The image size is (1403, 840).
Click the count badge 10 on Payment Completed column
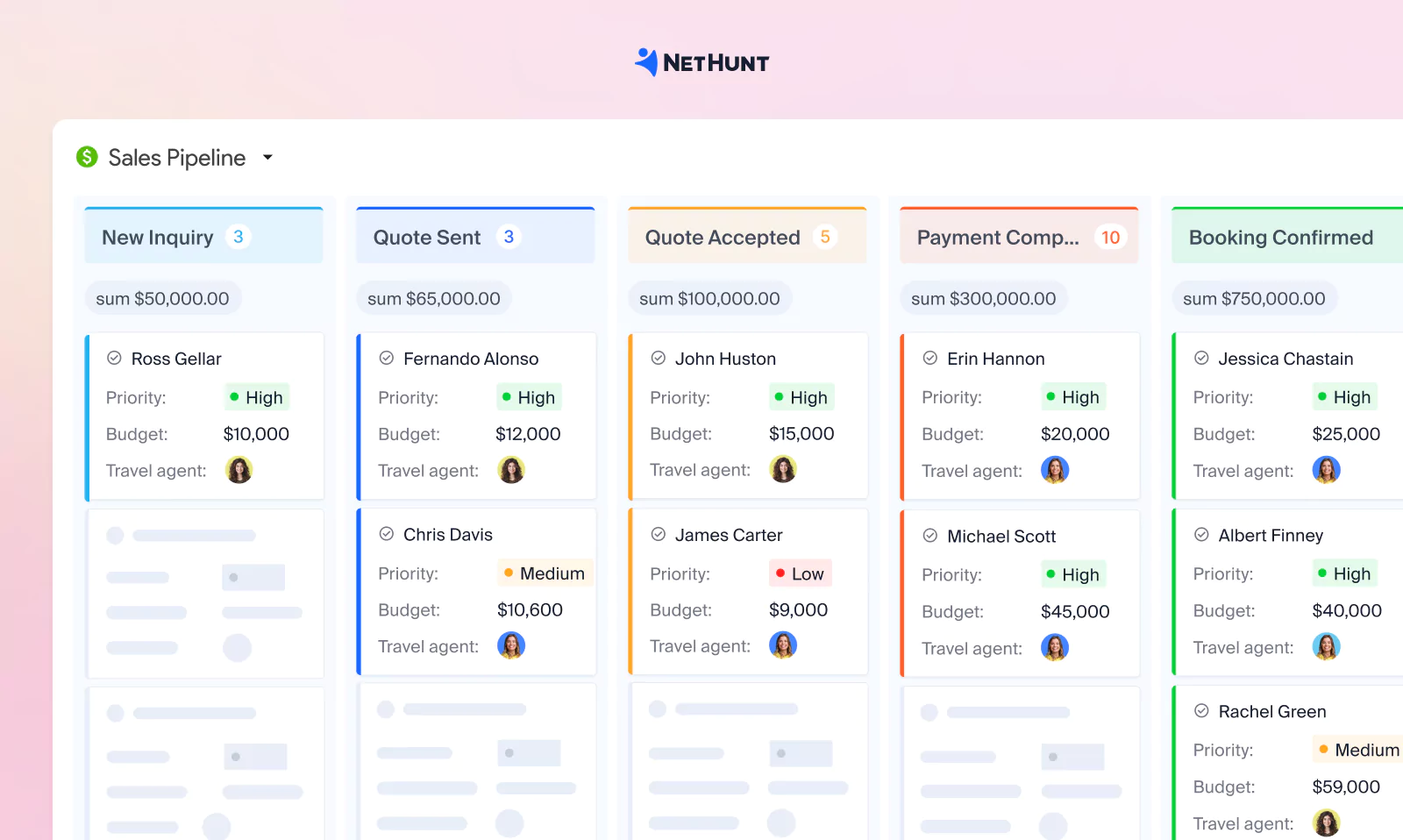point(1110,237)
